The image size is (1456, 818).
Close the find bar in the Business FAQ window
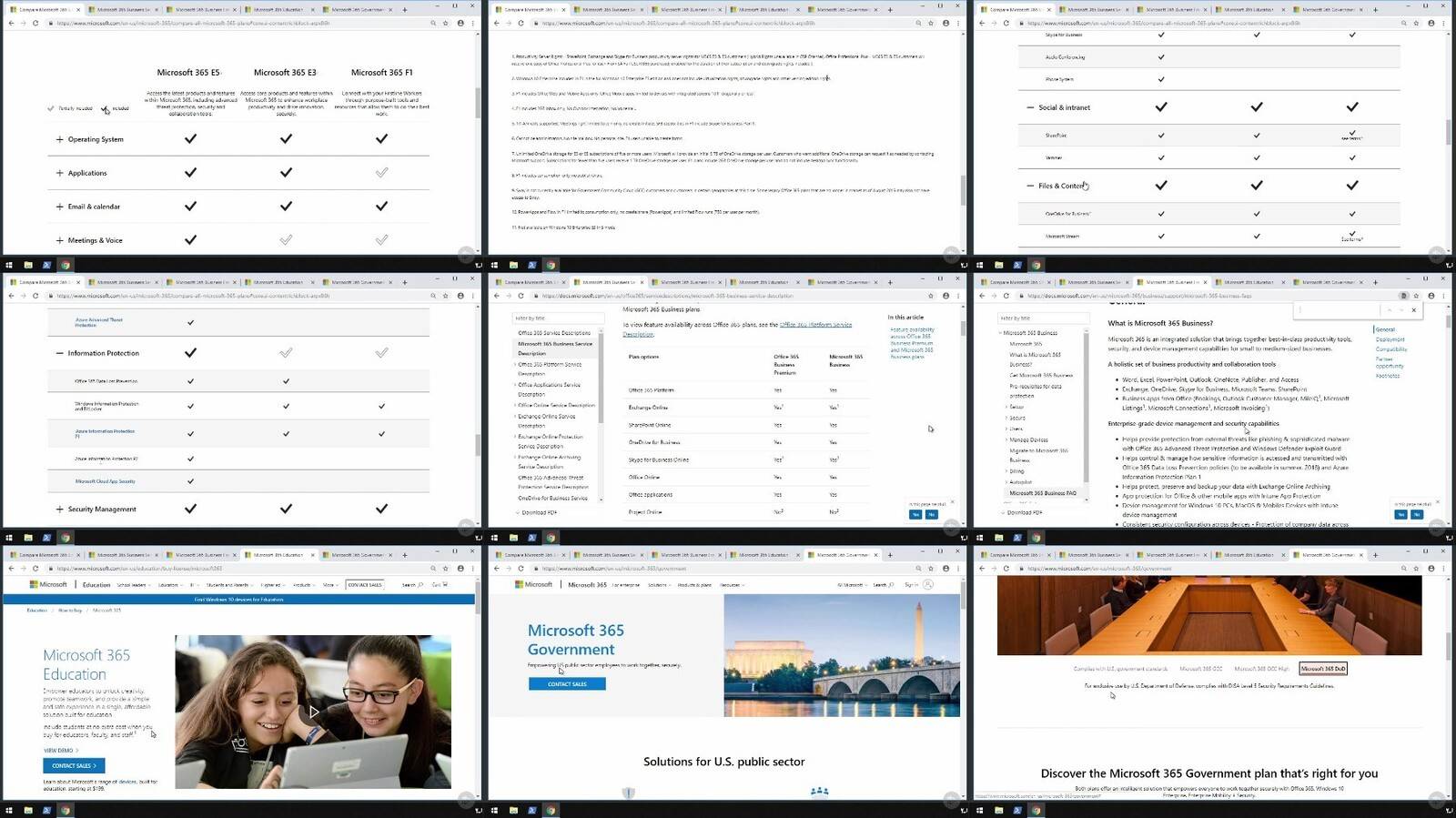[x=1413, y=310]
